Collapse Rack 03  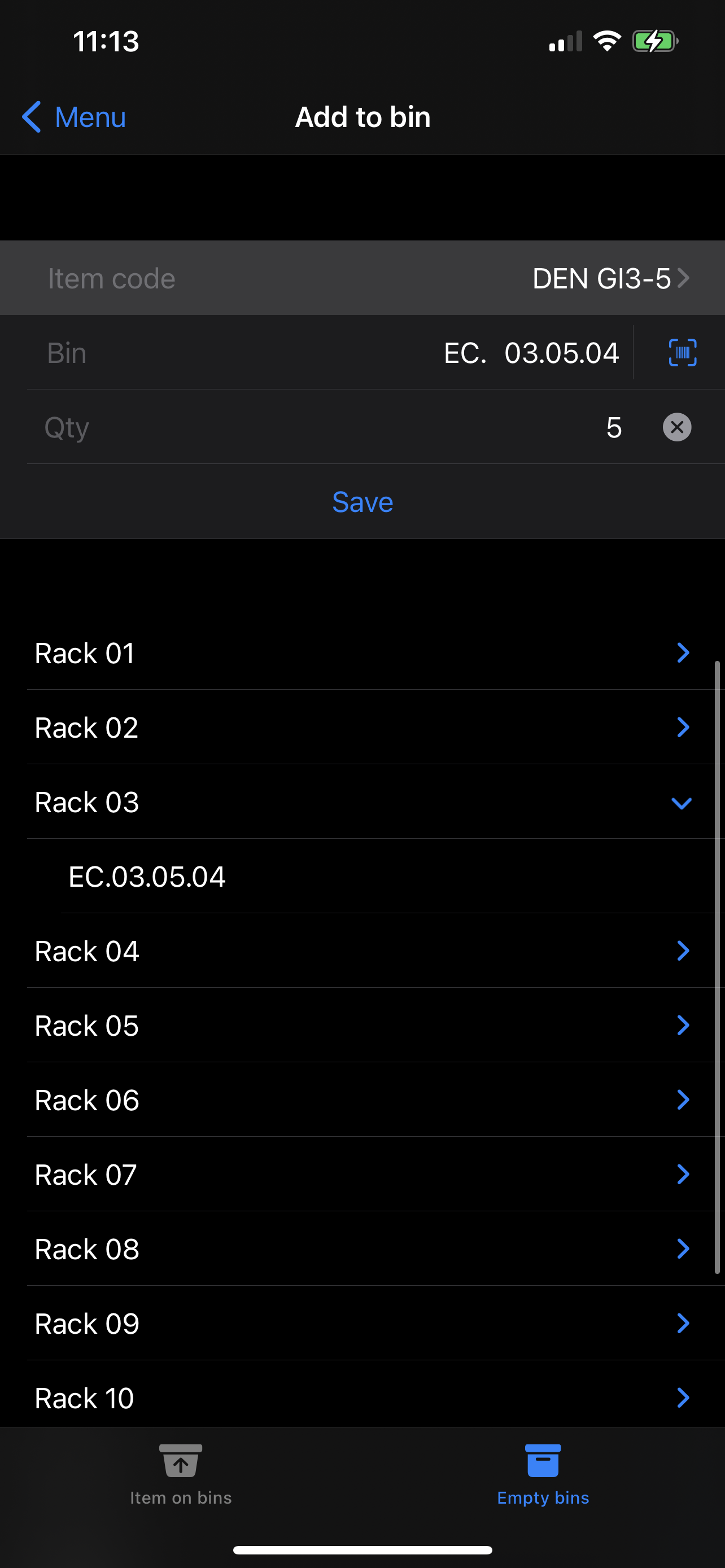pos(681,802)
